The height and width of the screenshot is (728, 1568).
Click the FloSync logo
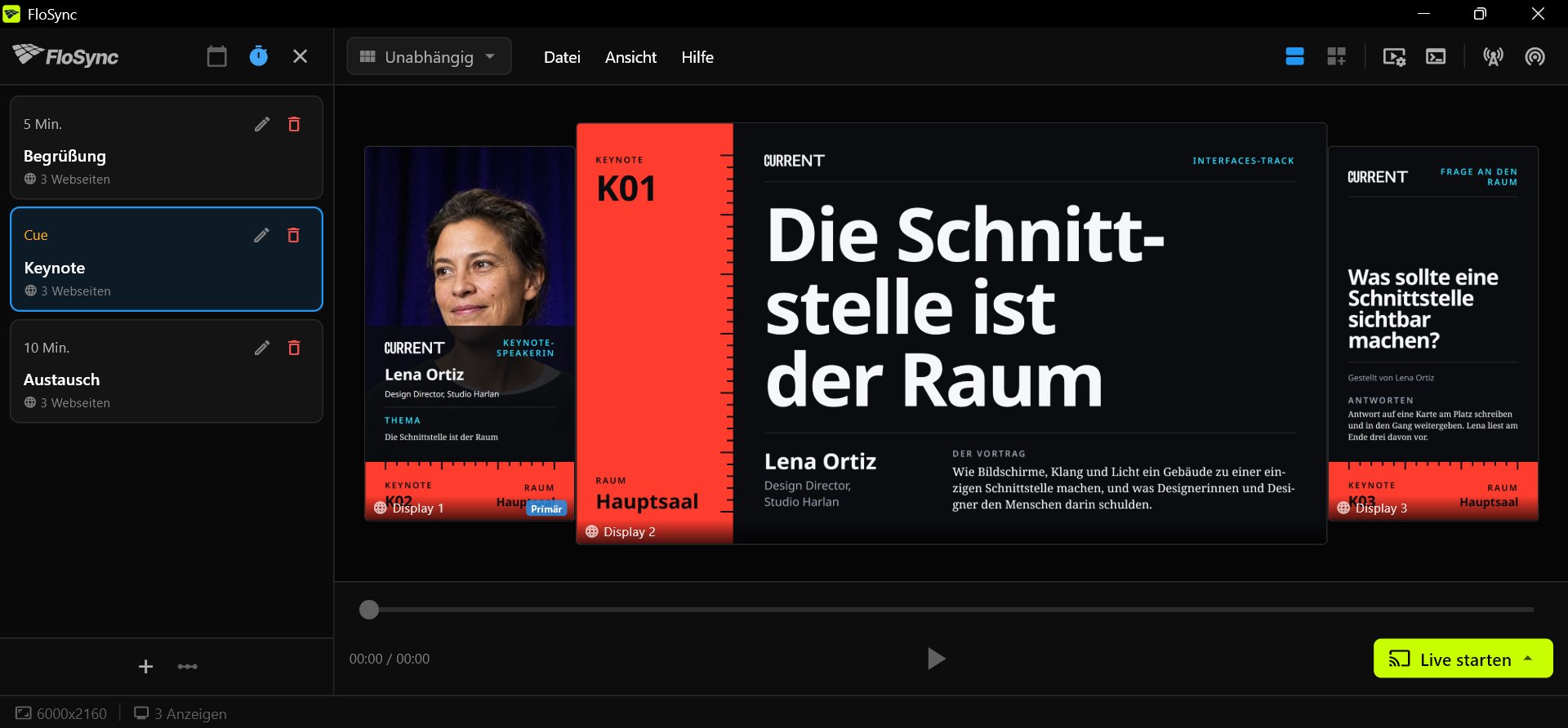tap(66, 55)
